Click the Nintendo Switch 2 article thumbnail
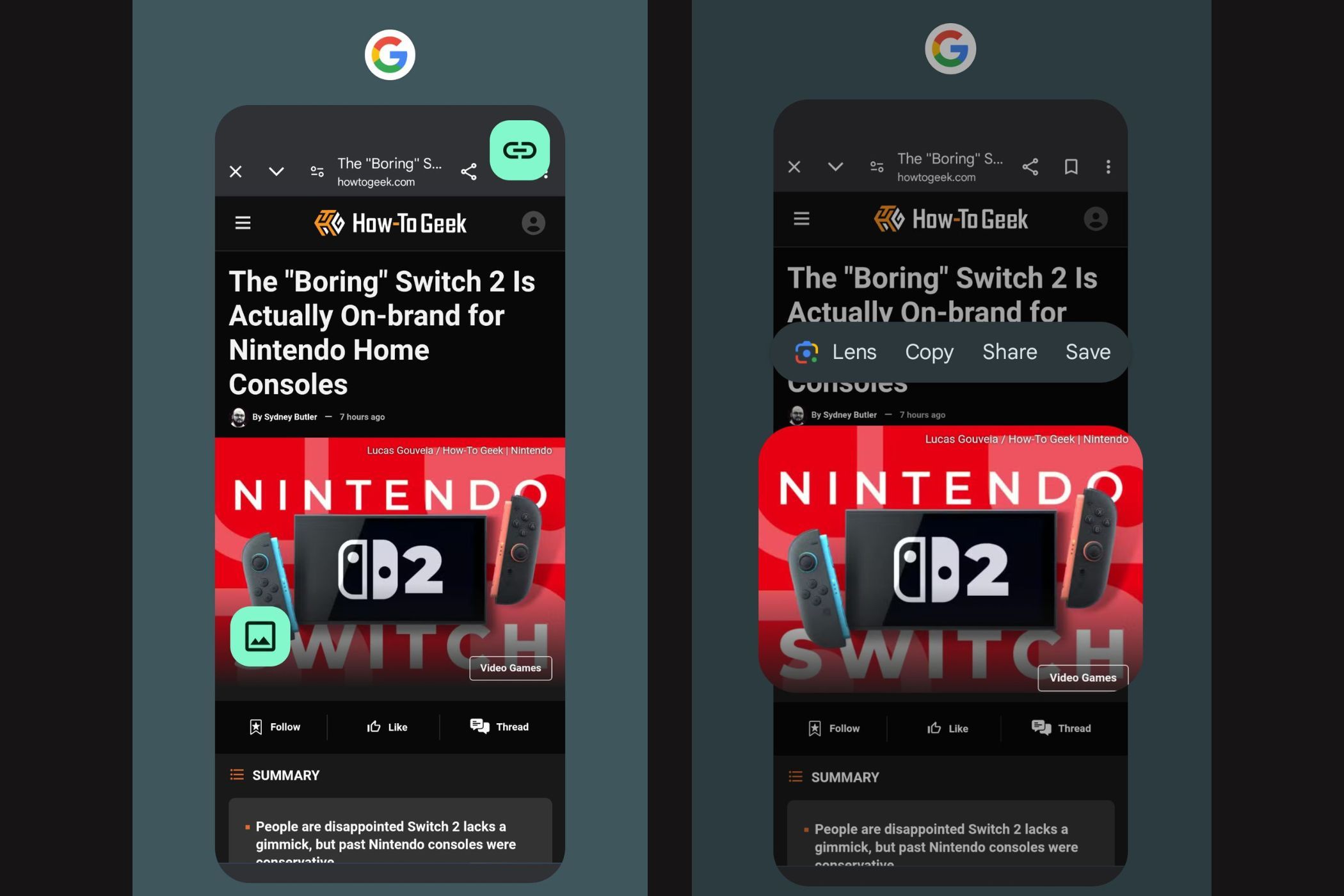Image resolution: width=1344 pixels, height=896 pixels. [x=390, y=565]
